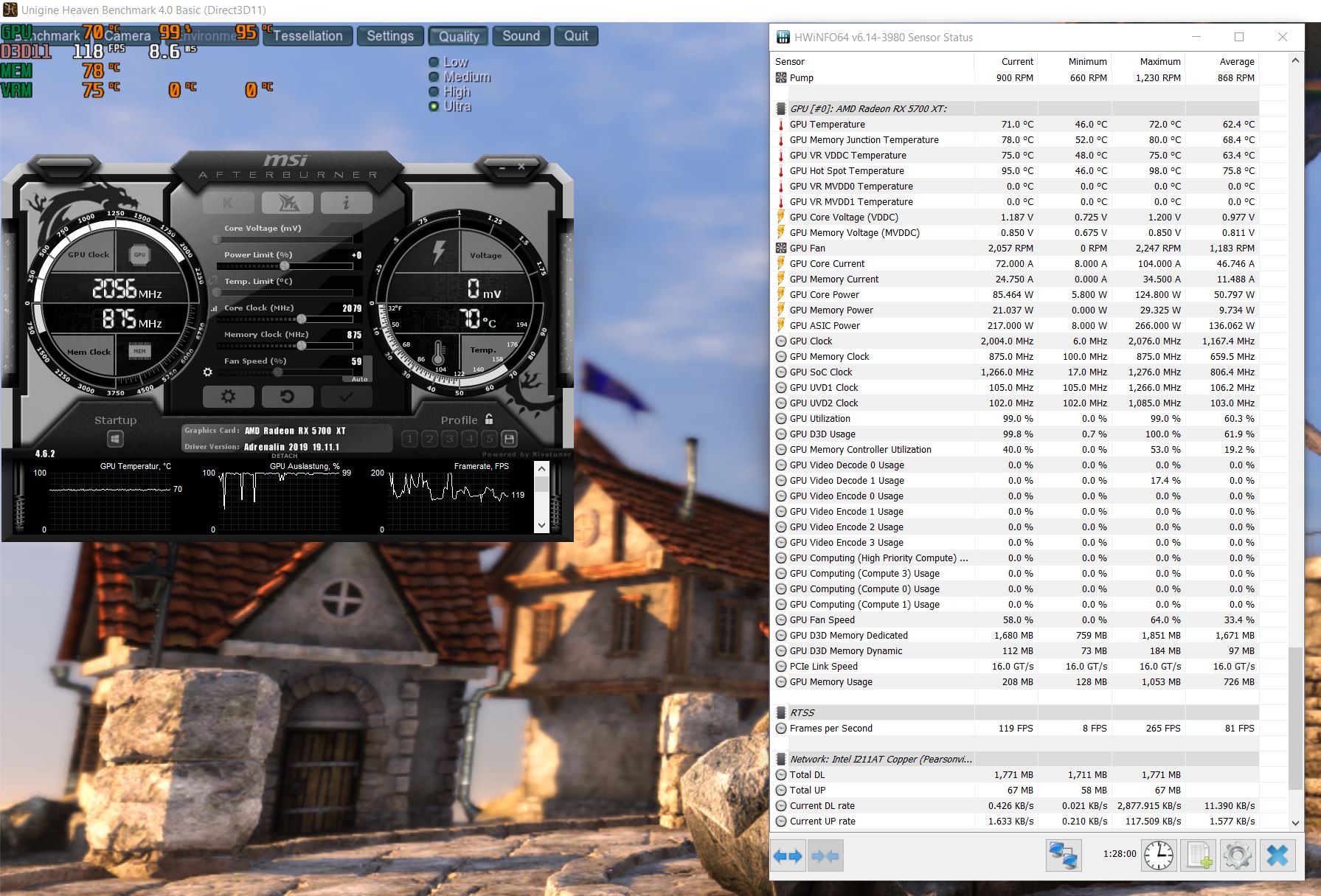Viewport: 1321px width, 896px height.
Task: Click lightning icon beside GPU ASIC Power
Action: coord(781,325)
